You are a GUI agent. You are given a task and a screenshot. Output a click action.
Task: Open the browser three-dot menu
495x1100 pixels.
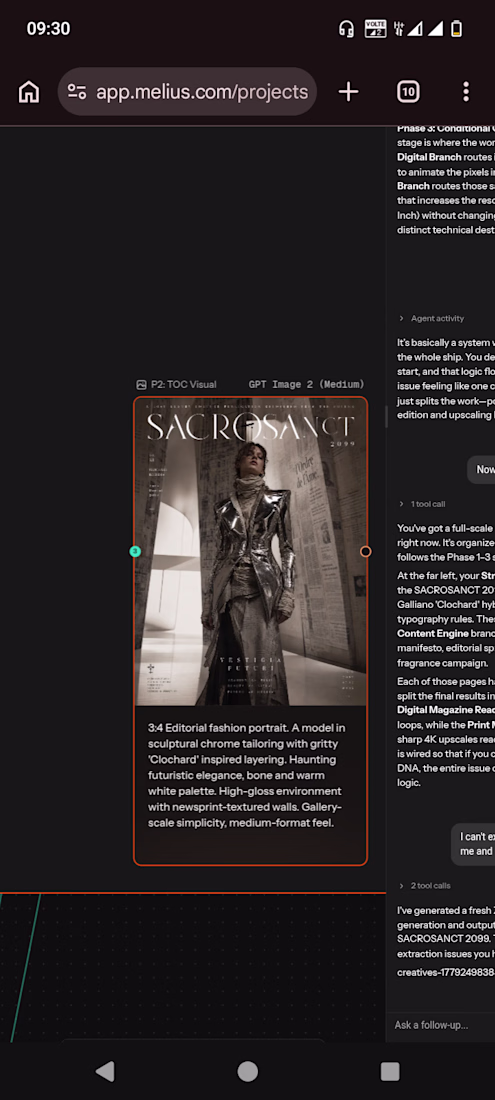click(466, 92)
